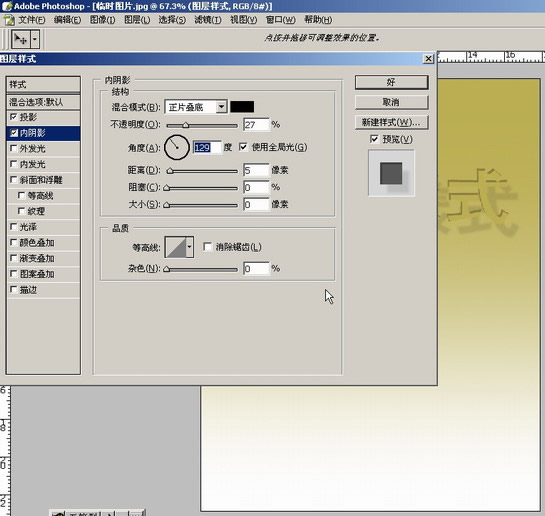Screen dimensions: 545x516
Task: Click the 杂色 slider handle
Action: [x=167, y=269]
